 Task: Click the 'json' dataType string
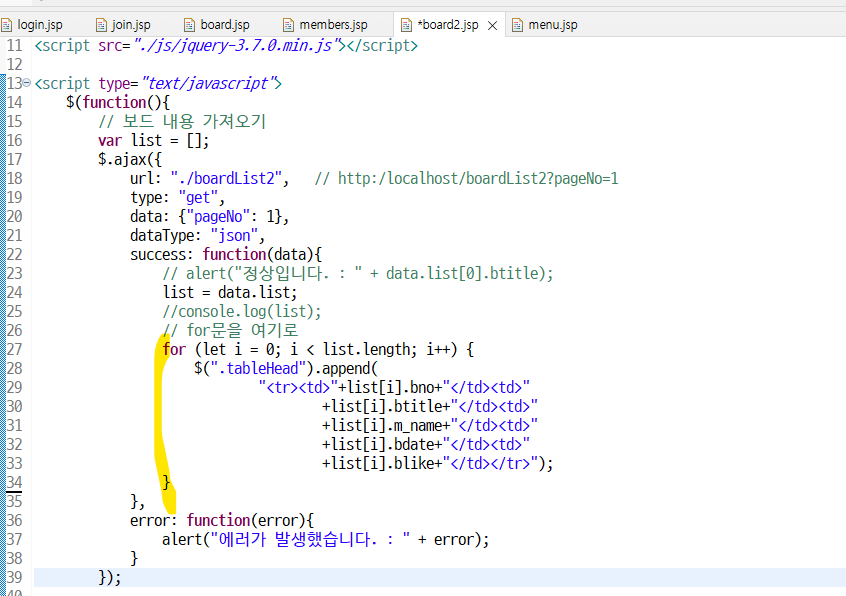pos(234,236)
